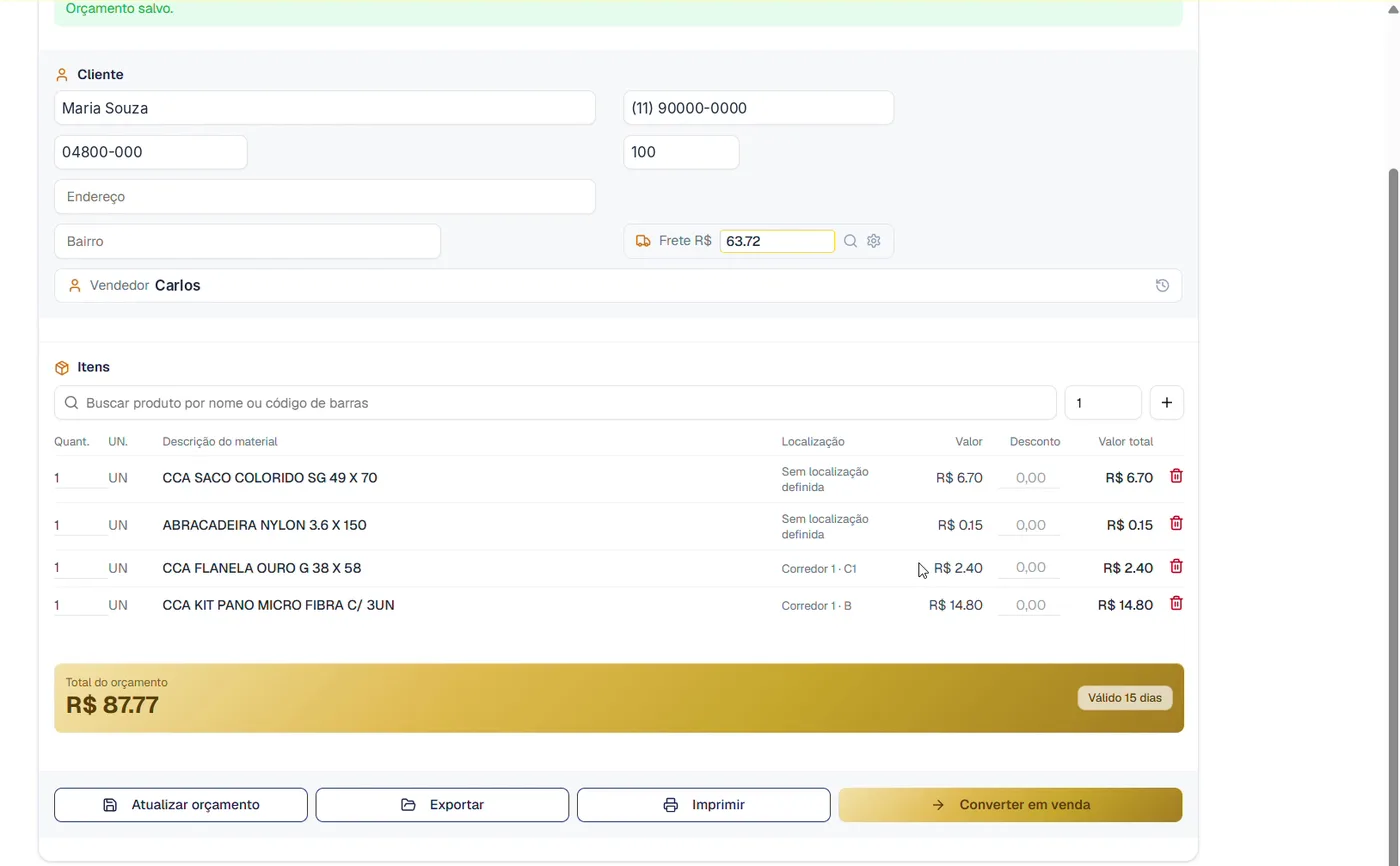Delete the ABRACADEIRA NYLON item row
1400x866 pixels.
[x=1176, y=523]
